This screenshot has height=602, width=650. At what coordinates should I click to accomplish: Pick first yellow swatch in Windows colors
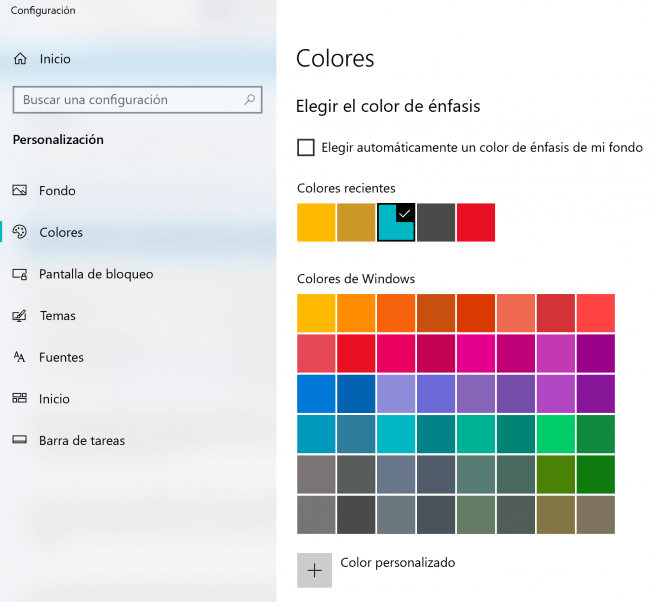coord(316,313)
